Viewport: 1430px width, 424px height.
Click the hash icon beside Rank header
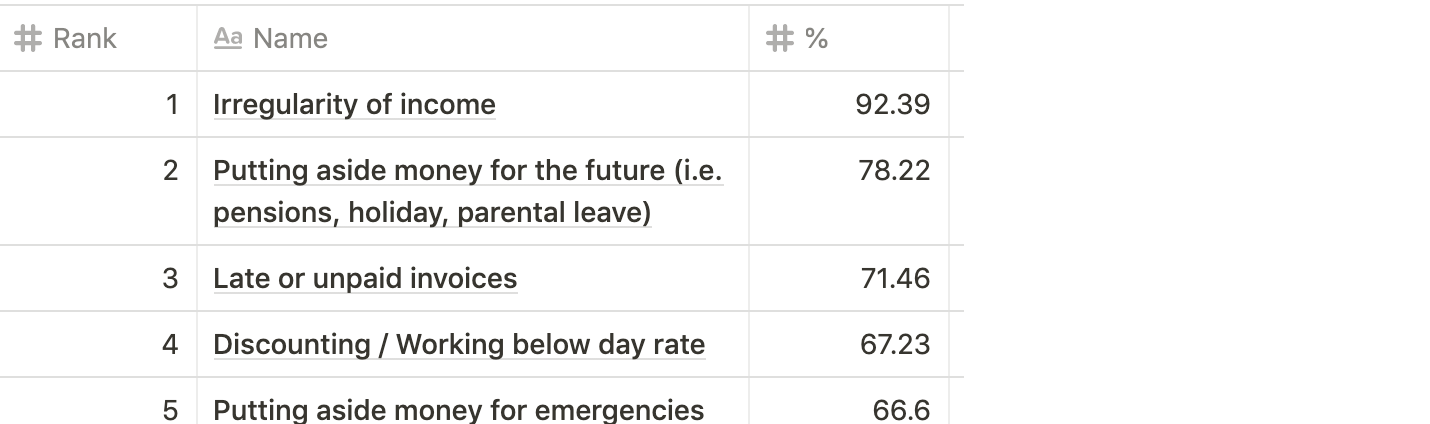(x=28, y=39)
